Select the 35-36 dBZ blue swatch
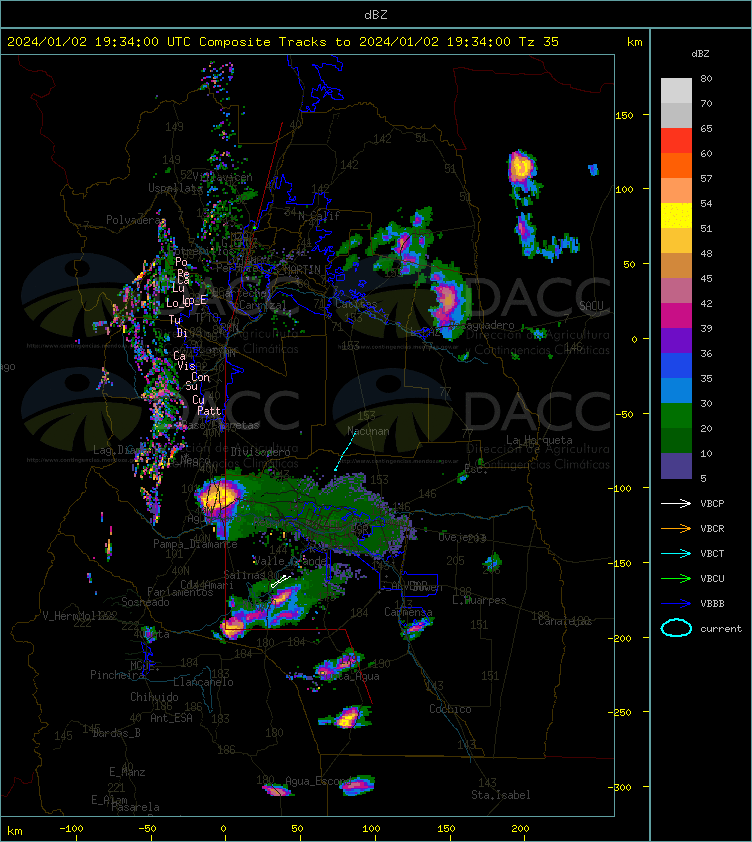The height and width of the screenshot is (842, 752). pyautogui.click(x=676, y=365)
